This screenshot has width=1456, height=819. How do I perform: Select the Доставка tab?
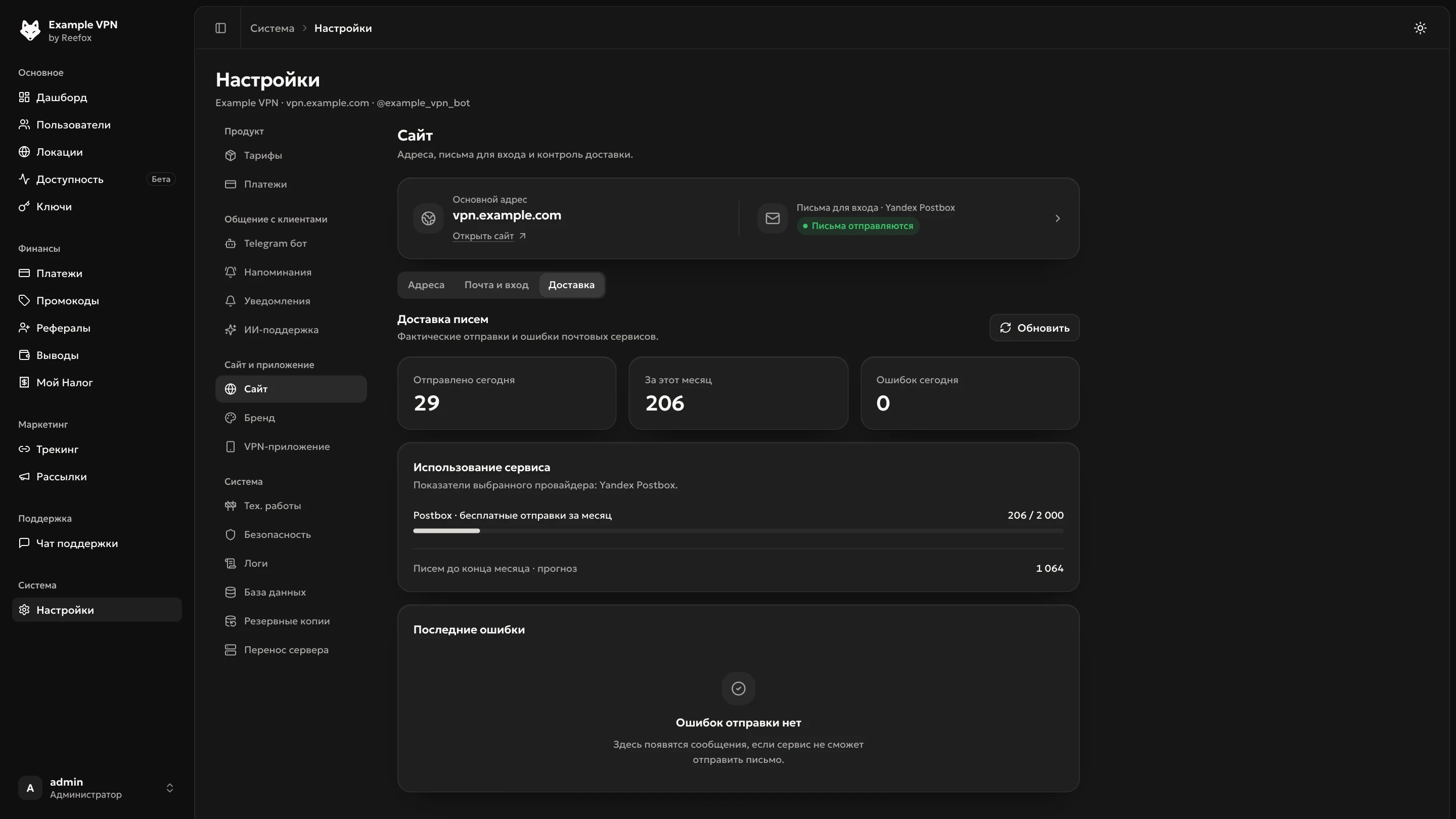tap(571, 285)
